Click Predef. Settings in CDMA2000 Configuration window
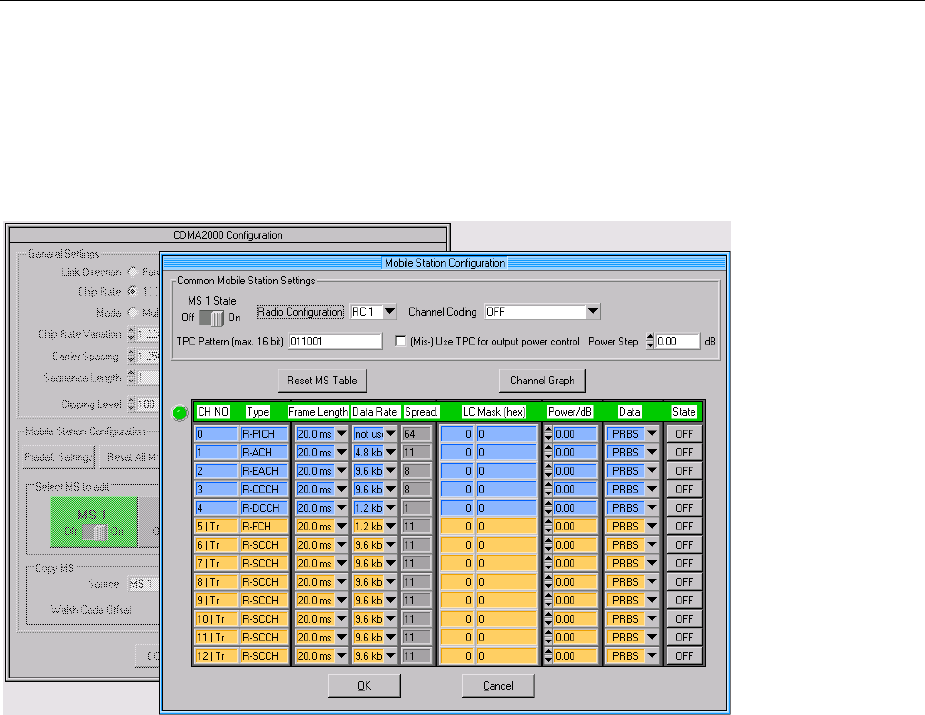 [x=58, y=457]
